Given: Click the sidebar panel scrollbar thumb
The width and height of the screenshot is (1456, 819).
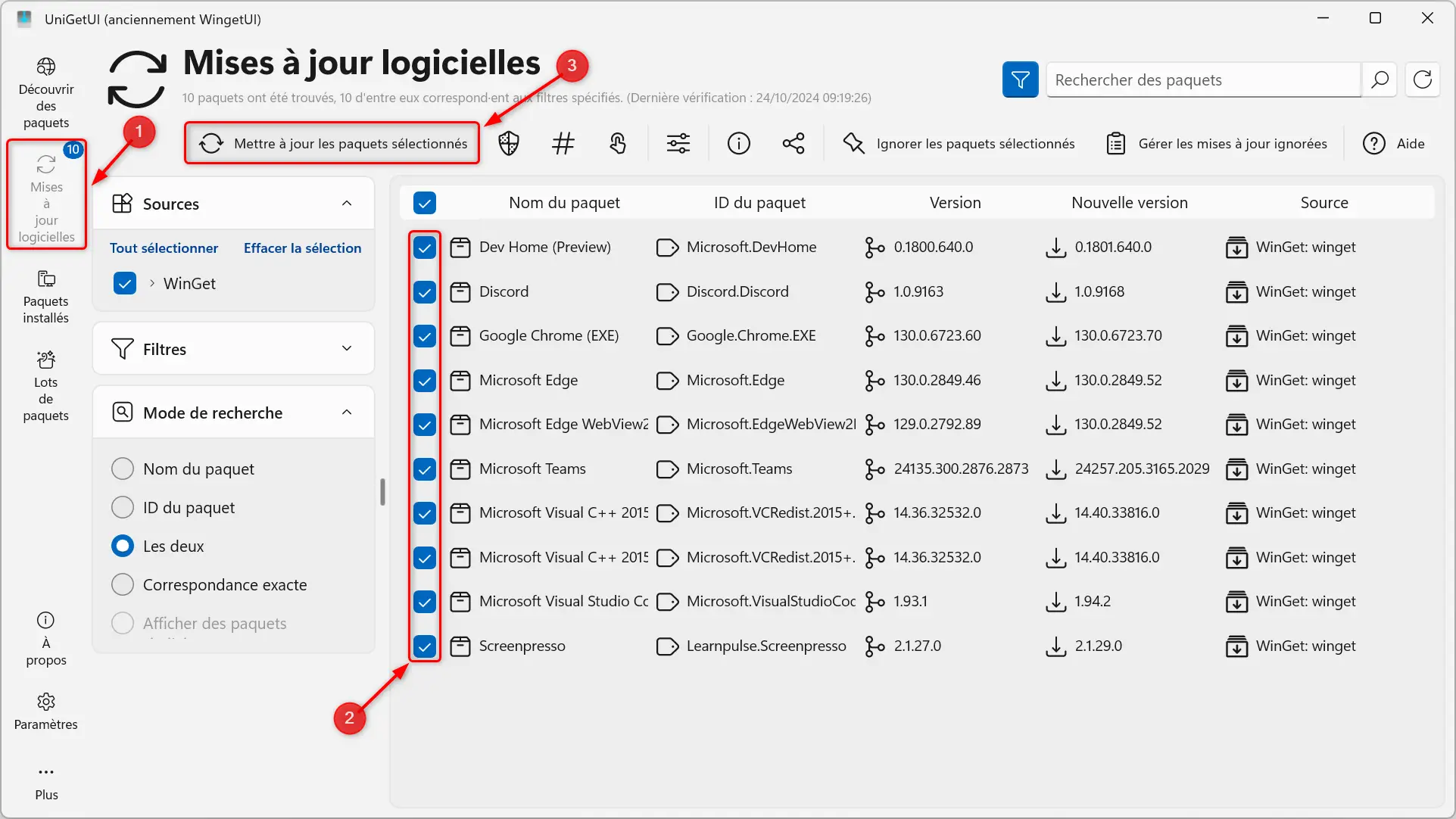Looking at the screenshot, I should click(x=382, y=492).
